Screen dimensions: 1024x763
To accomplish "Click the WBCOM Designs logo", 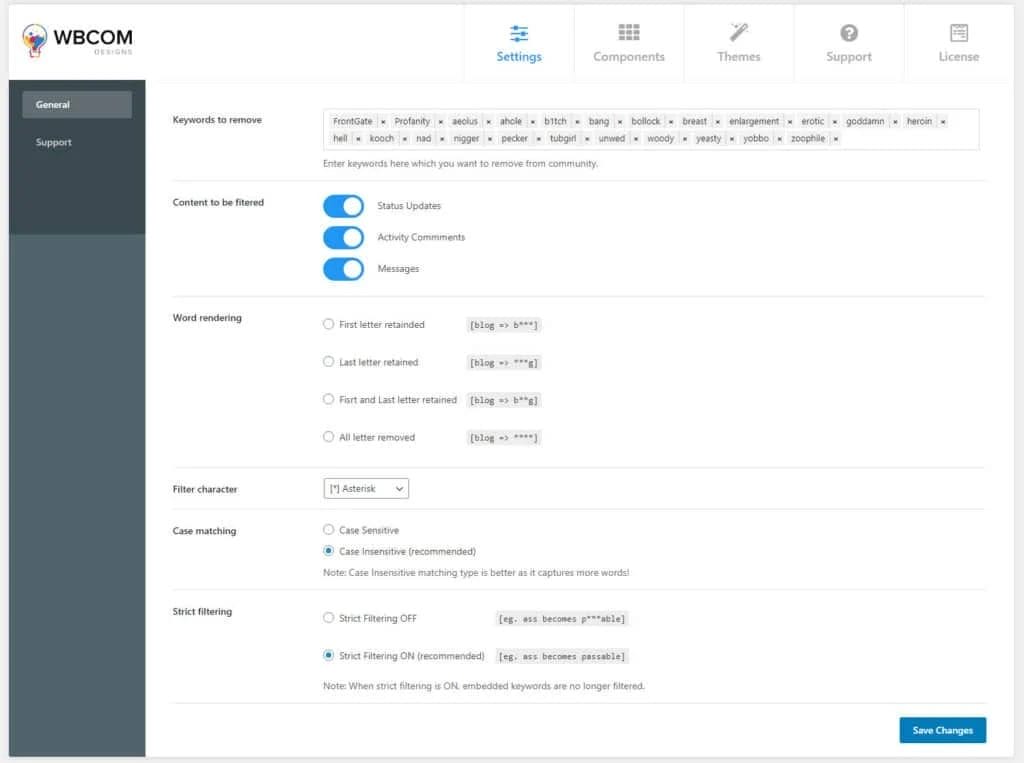I will [78, 40].
